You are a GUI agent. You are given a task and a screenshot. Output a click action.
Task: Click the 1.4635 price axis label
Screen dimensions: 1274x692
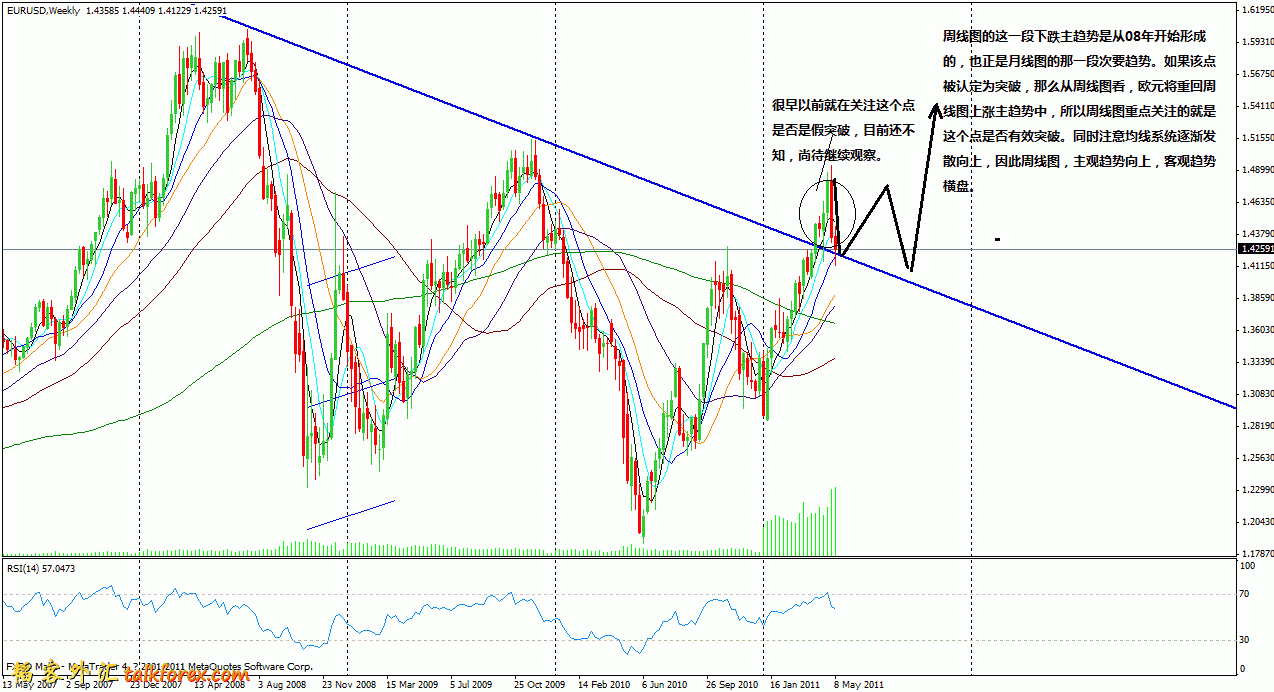1256,202
